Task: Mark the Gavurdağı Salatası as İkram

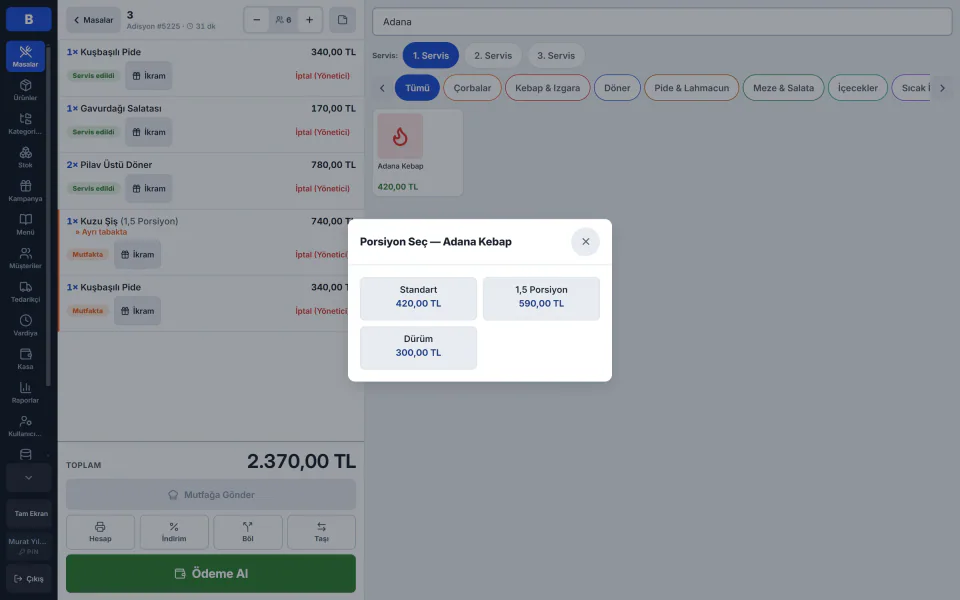Action: tap(149, 132)
